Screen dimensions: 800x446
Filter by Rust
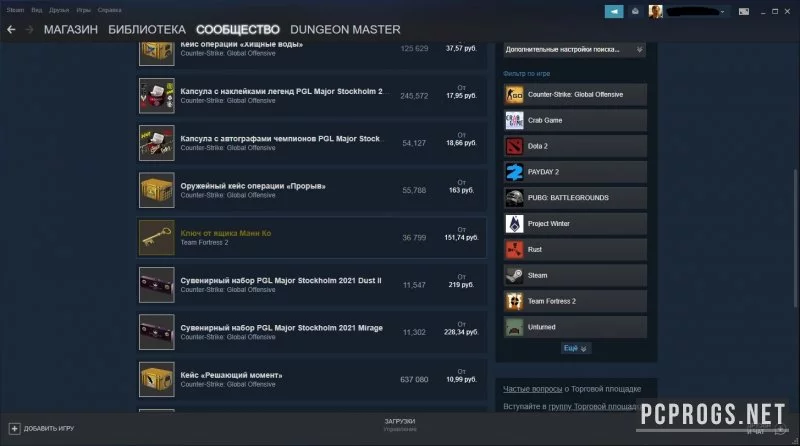(576, 250)
